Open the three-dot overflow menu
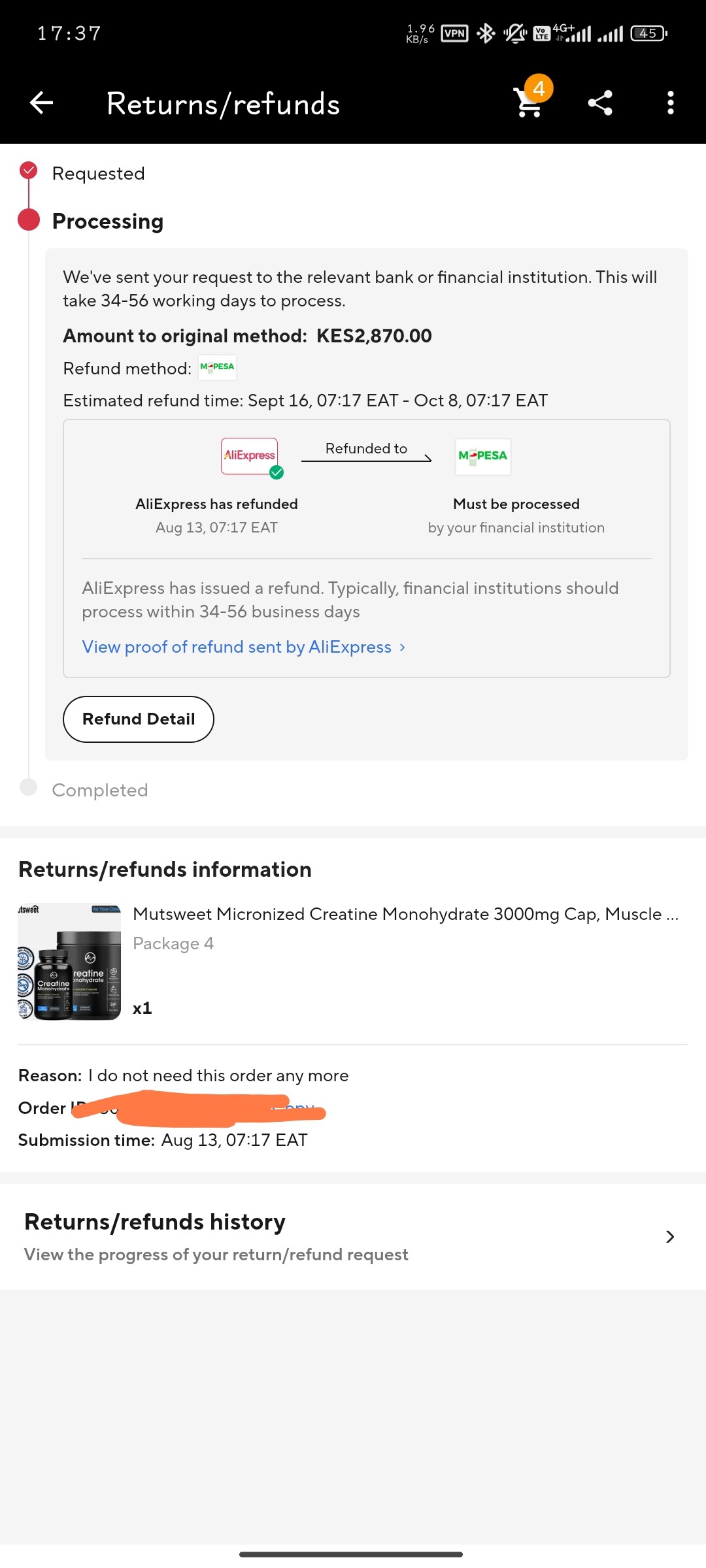Viewport: 706px width, 1568px height. 670,103
